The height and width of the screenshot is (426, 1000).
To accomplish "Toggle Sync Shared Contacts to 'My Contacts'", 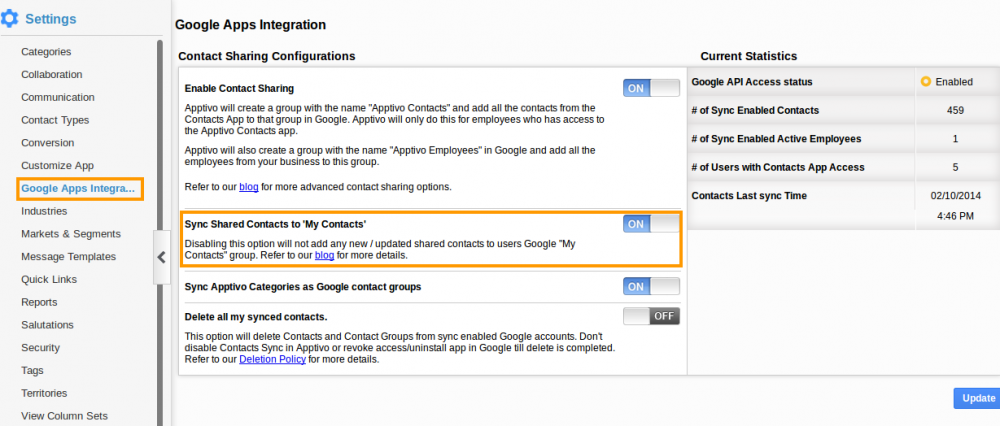I will (x=651, y=224).
